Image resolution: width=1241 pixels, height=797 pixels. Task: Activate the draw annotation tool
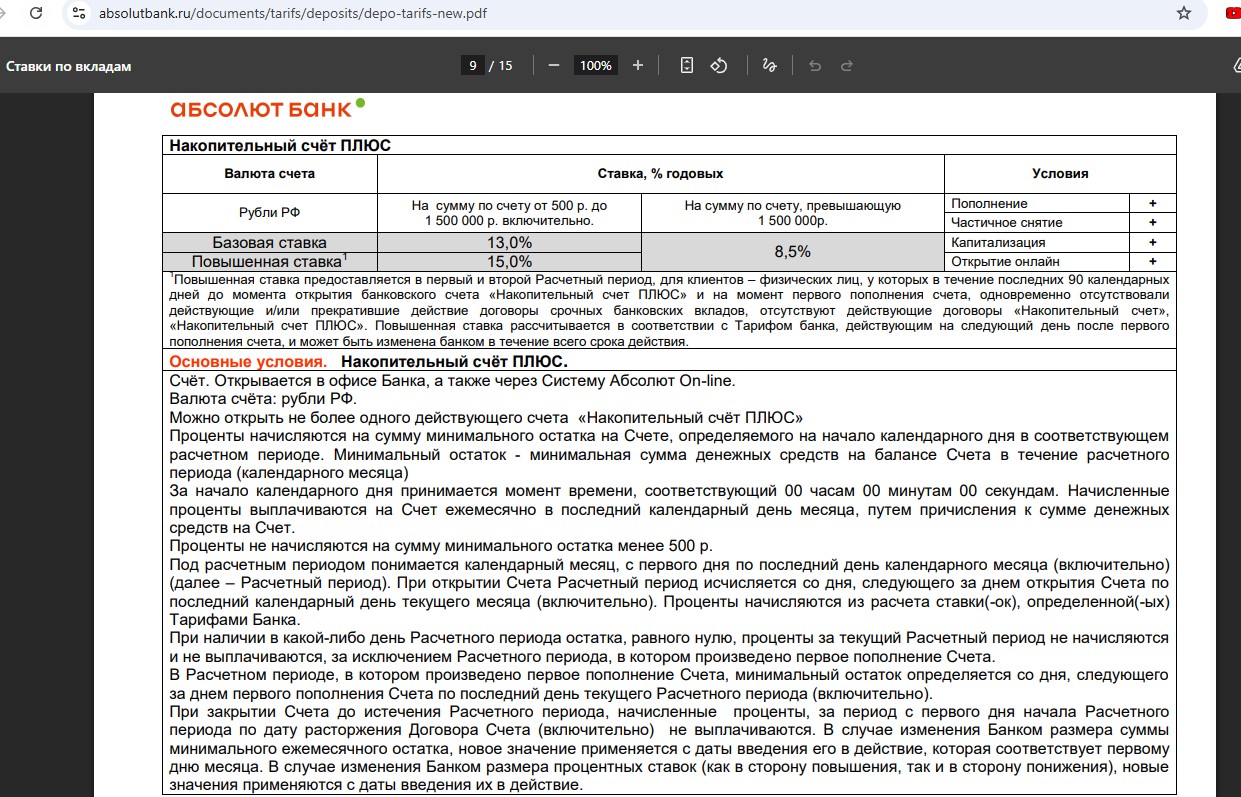click(x=769, y=65)
